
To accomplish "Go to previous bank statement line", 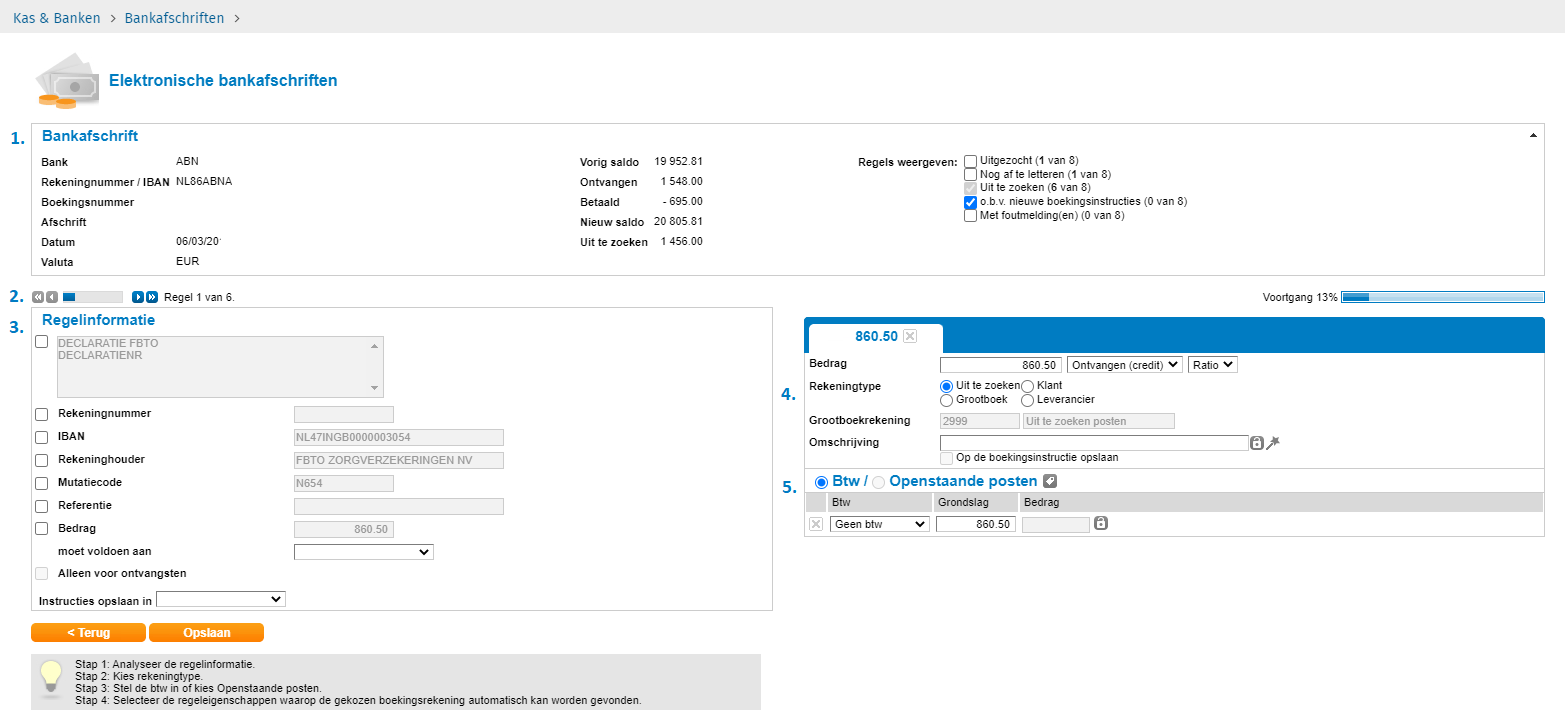I will pyautogui.click(x=51, y=297).
